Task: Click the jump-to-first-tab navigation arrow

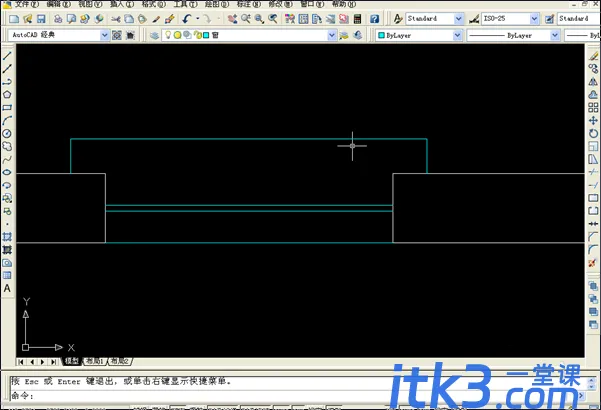Action: 21,361
